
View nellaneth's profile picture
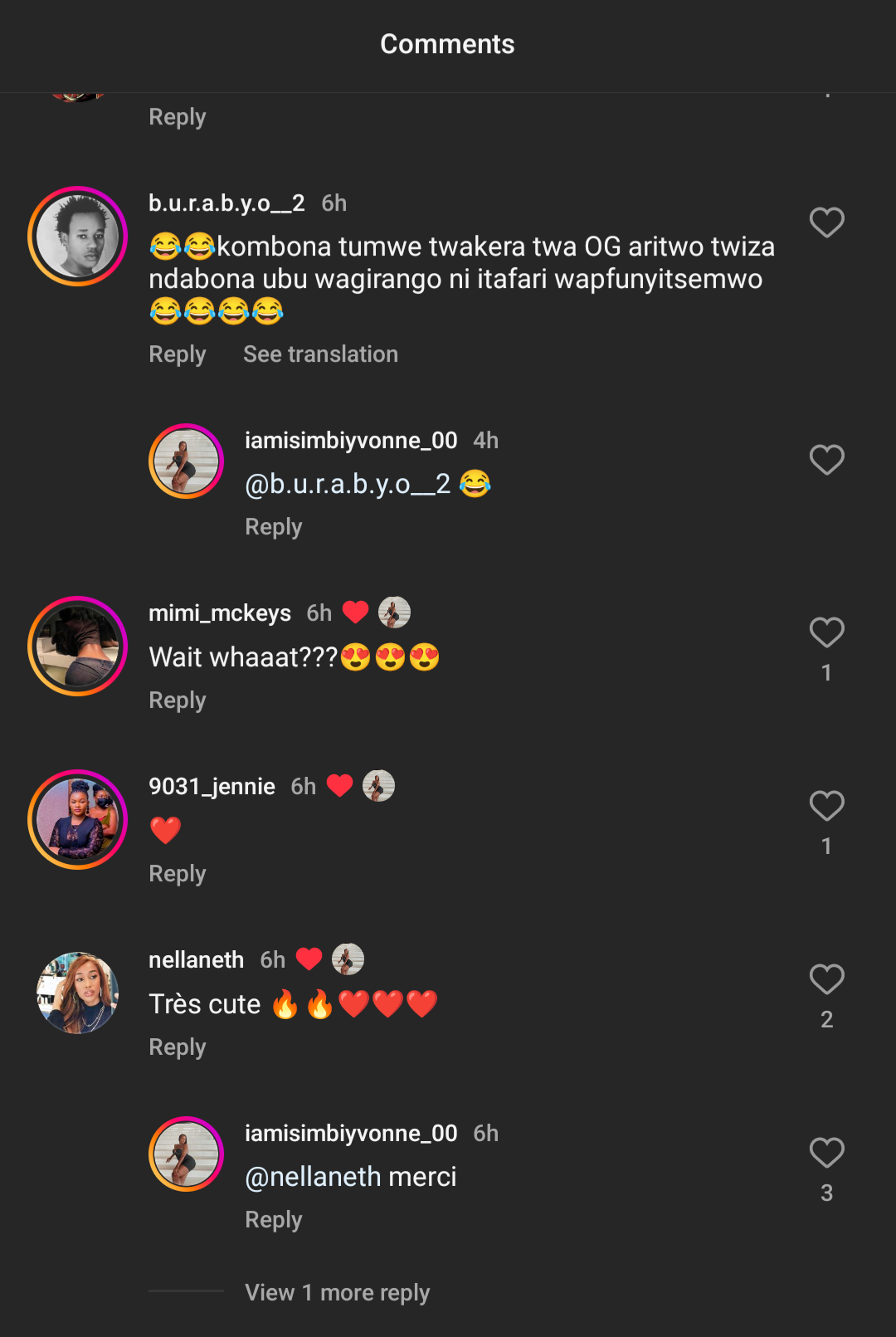click(x=78, y=993)
